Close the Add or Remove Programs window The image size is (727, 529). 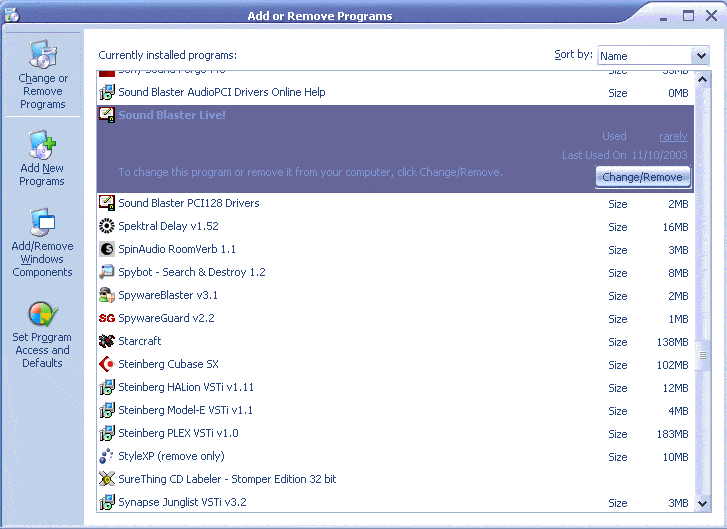point(711,16)
